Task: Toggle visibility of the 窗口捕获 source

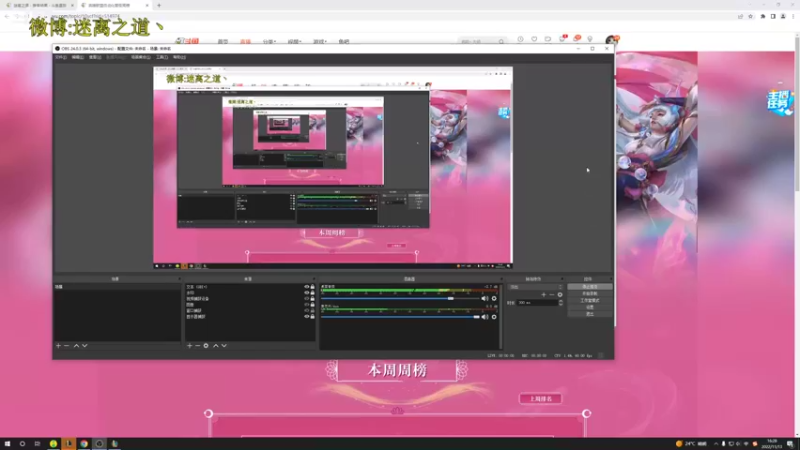Action: 307,311
